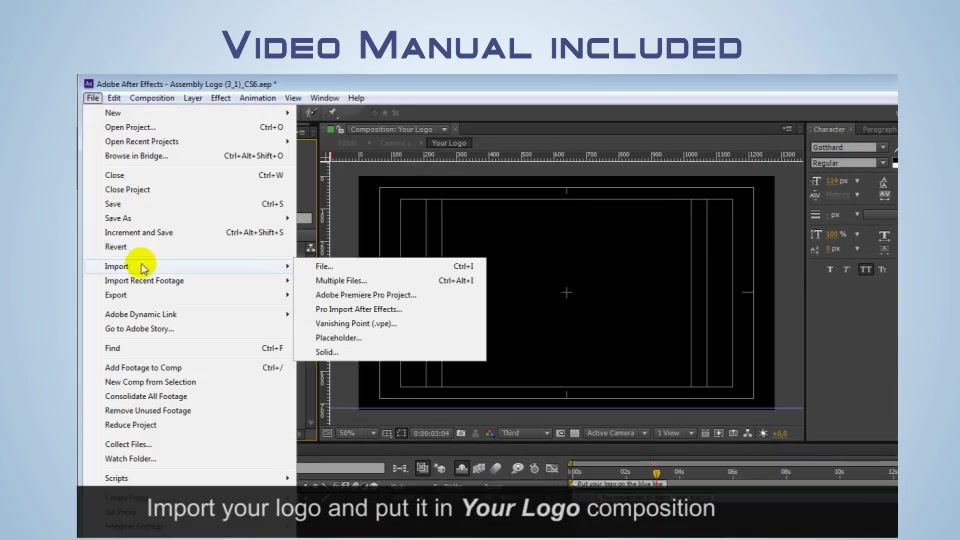Open the Graph Editor icon

coord(552,468)
